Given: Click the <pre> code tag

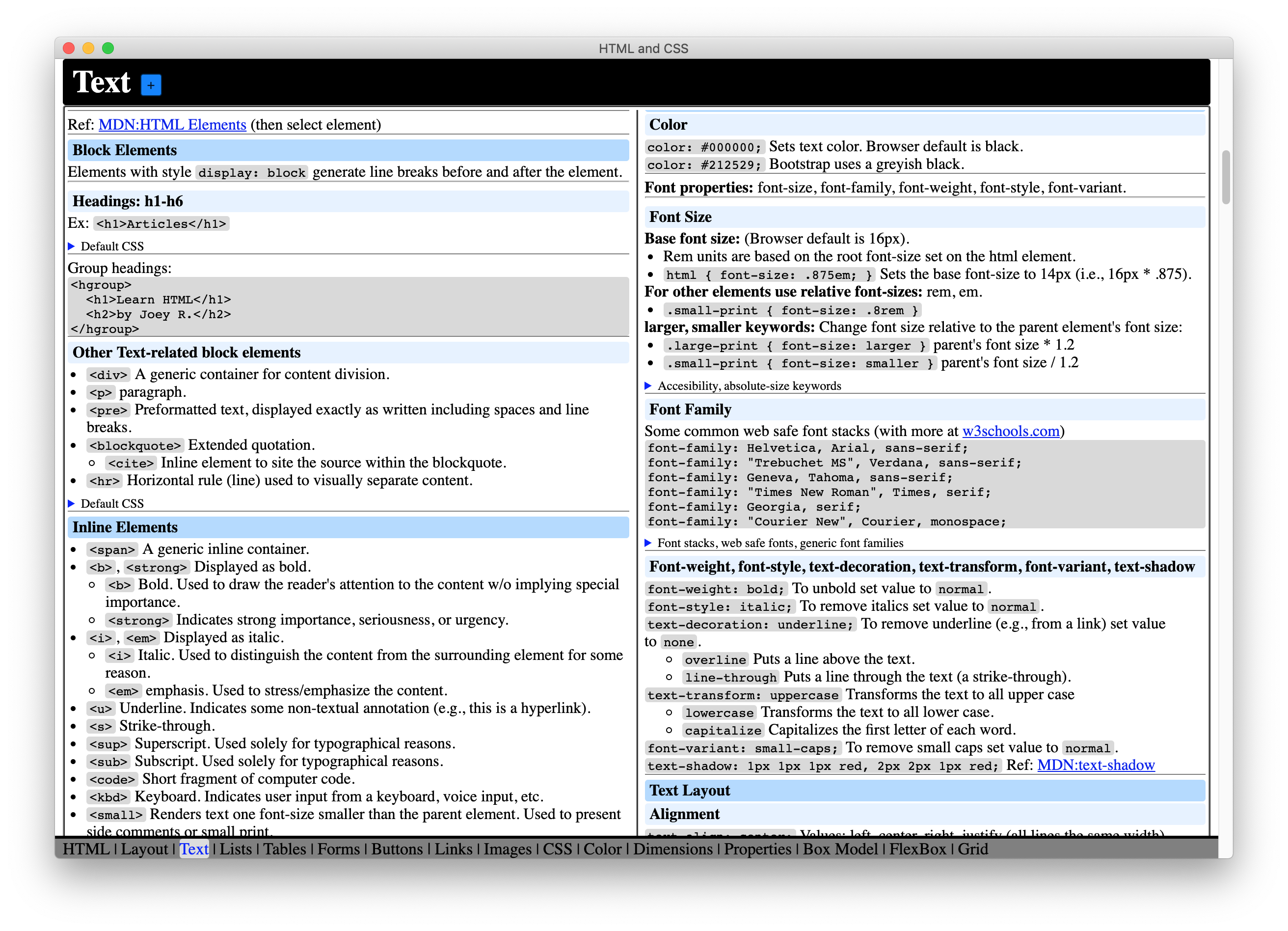Looking at the screenshot, I should 108,411.
